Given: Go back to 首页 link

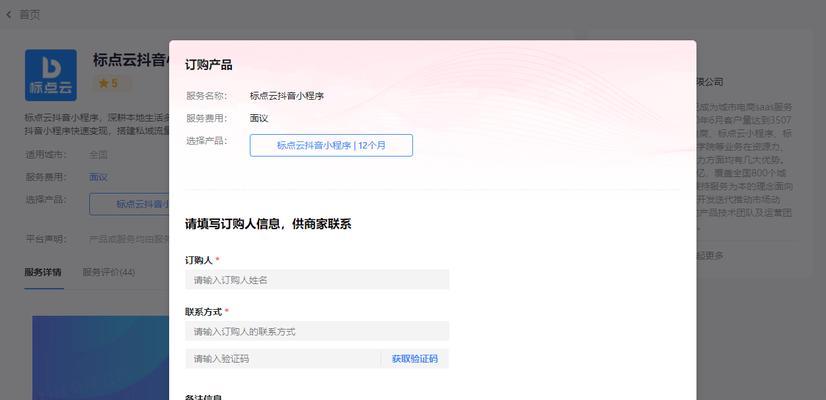Looking at the screenshot, I should pyautogui.click(x=30, y=15).
